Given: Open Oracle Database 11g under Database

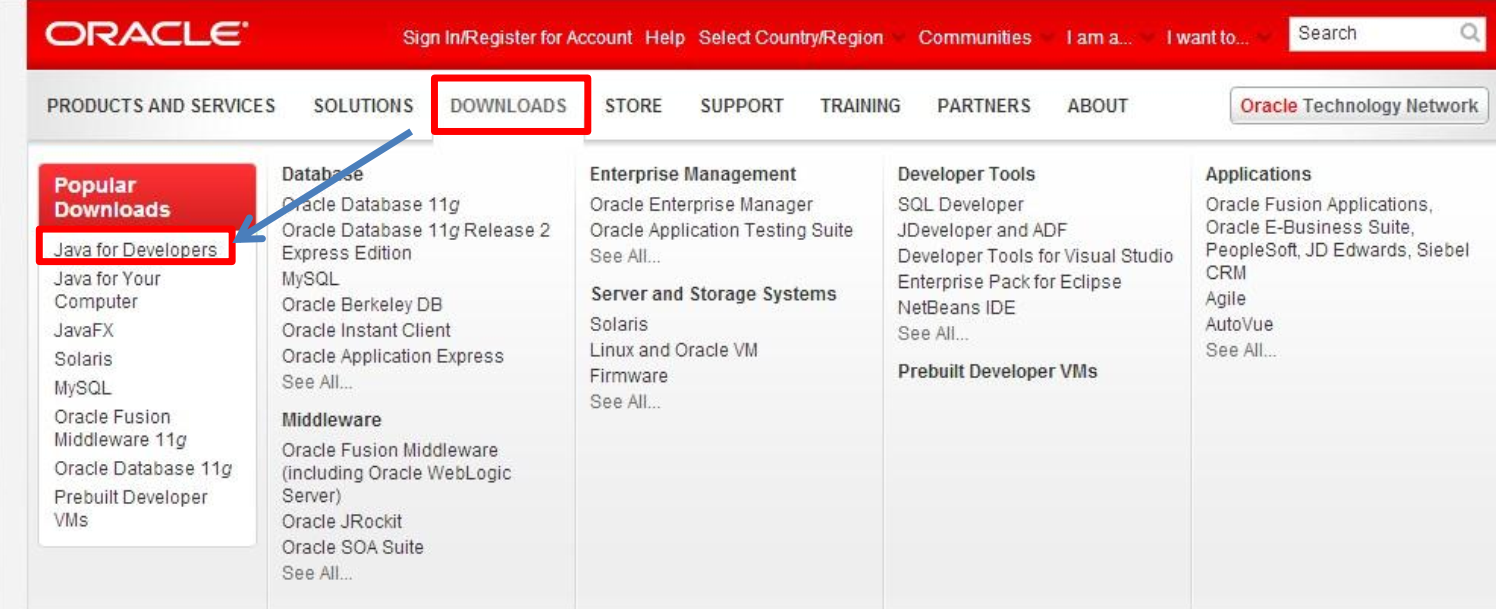Looking at the screenshot, I should click(x=371, y=205).
